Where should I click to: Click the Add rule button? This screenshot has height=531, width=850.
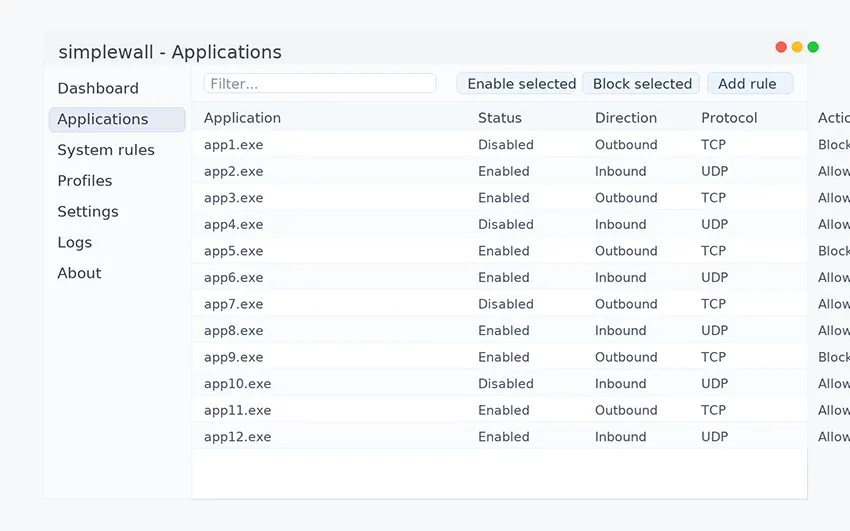[749, 84]
